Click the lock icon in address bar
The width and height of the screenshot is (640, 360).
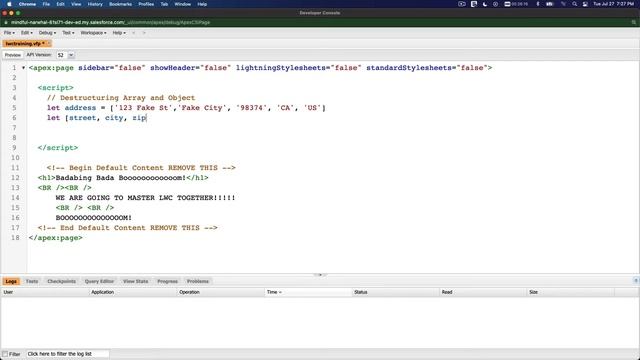[x=6, y=22]
